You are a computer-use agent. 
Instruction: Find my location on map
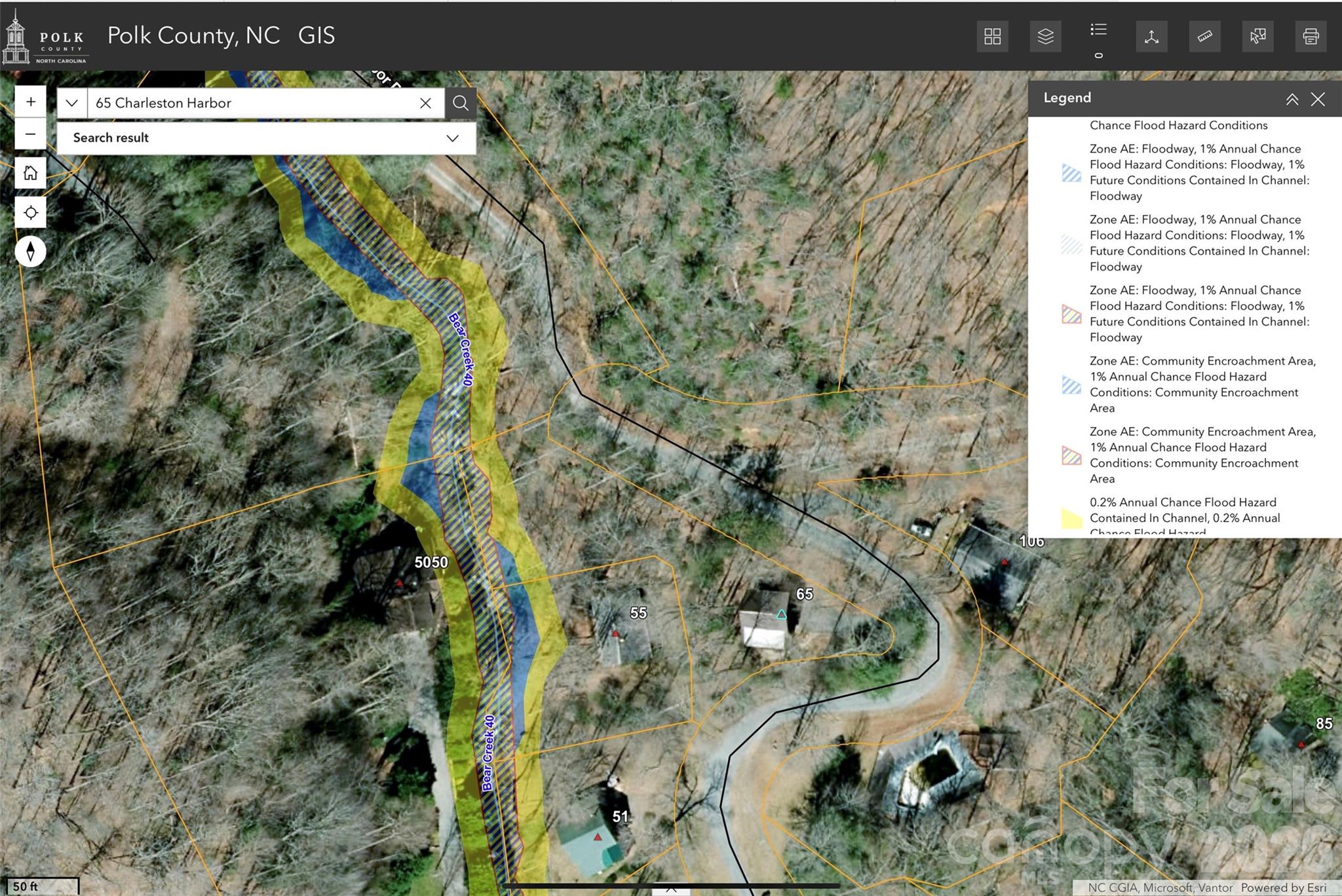(31, 213)
